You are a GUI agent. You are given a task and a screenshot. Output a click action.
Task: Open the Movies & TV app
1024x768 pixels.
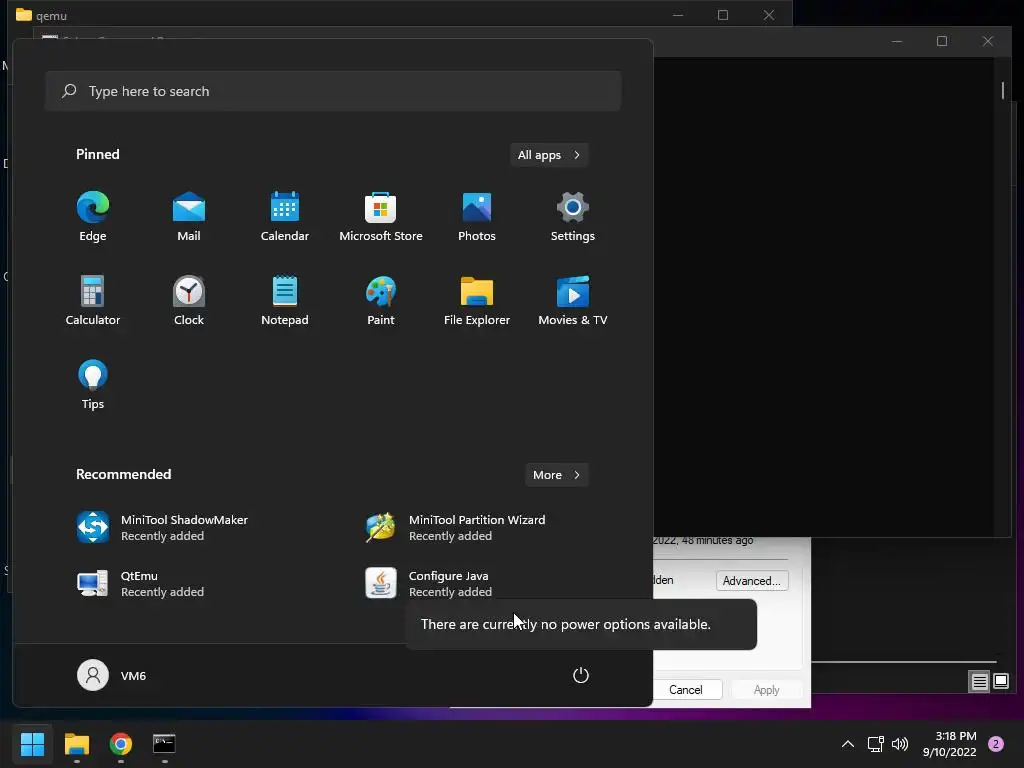573,300
